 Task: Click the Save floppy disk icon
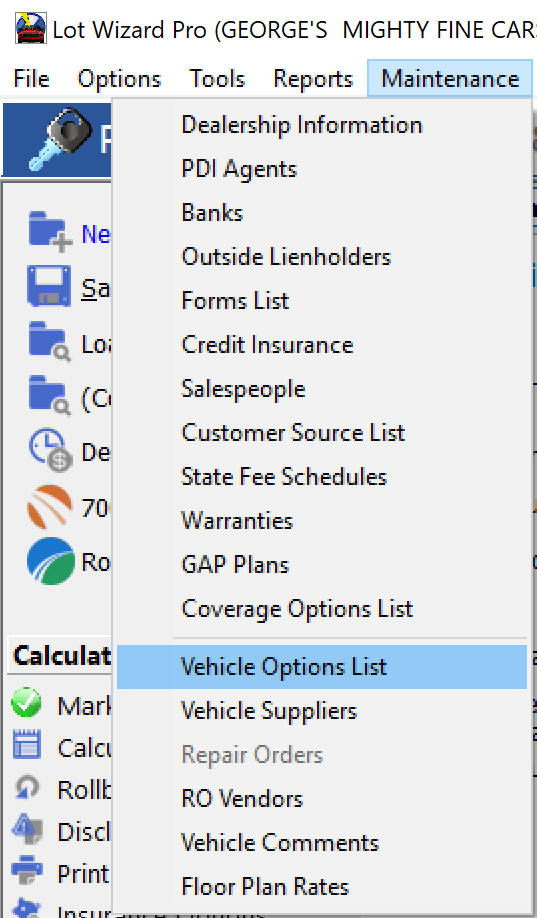pos(49,286)
